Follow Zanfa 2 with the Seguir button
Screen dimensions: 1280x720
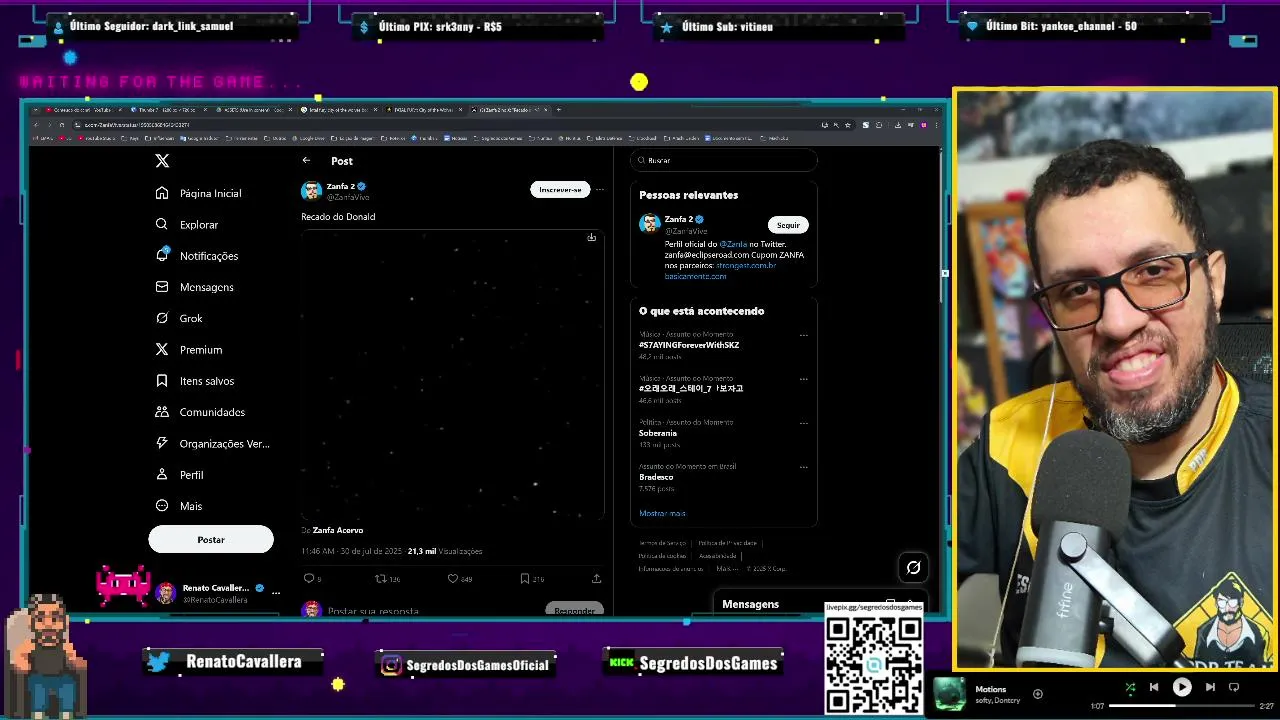click(x=788, y=225)
